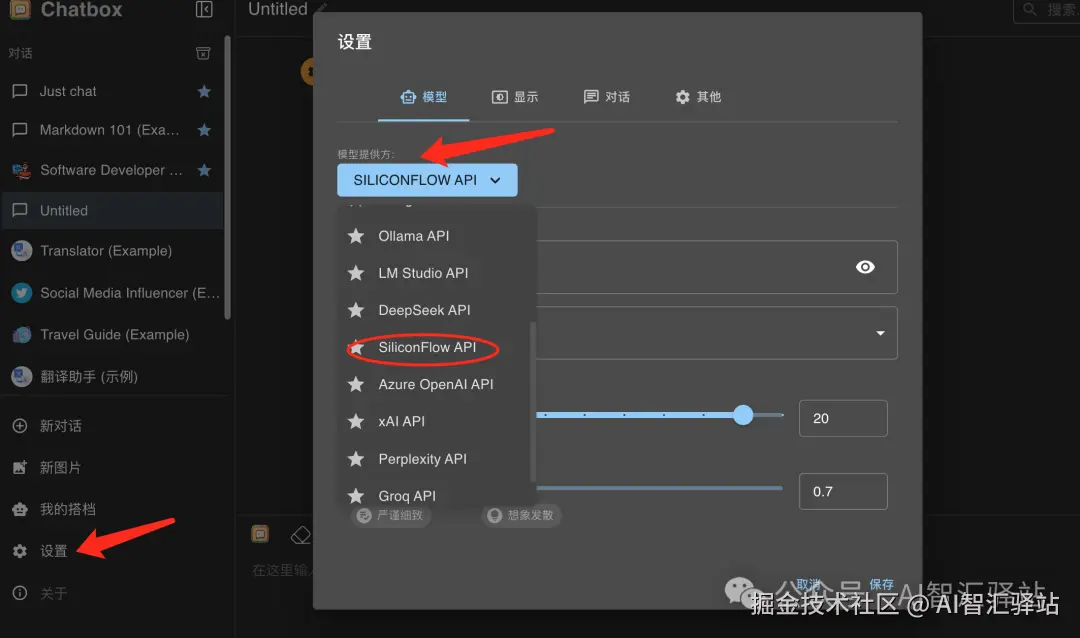Click the trash icon beside 对话 header
Viewport: 1080px width, 638px height.
tap(204, 52)
